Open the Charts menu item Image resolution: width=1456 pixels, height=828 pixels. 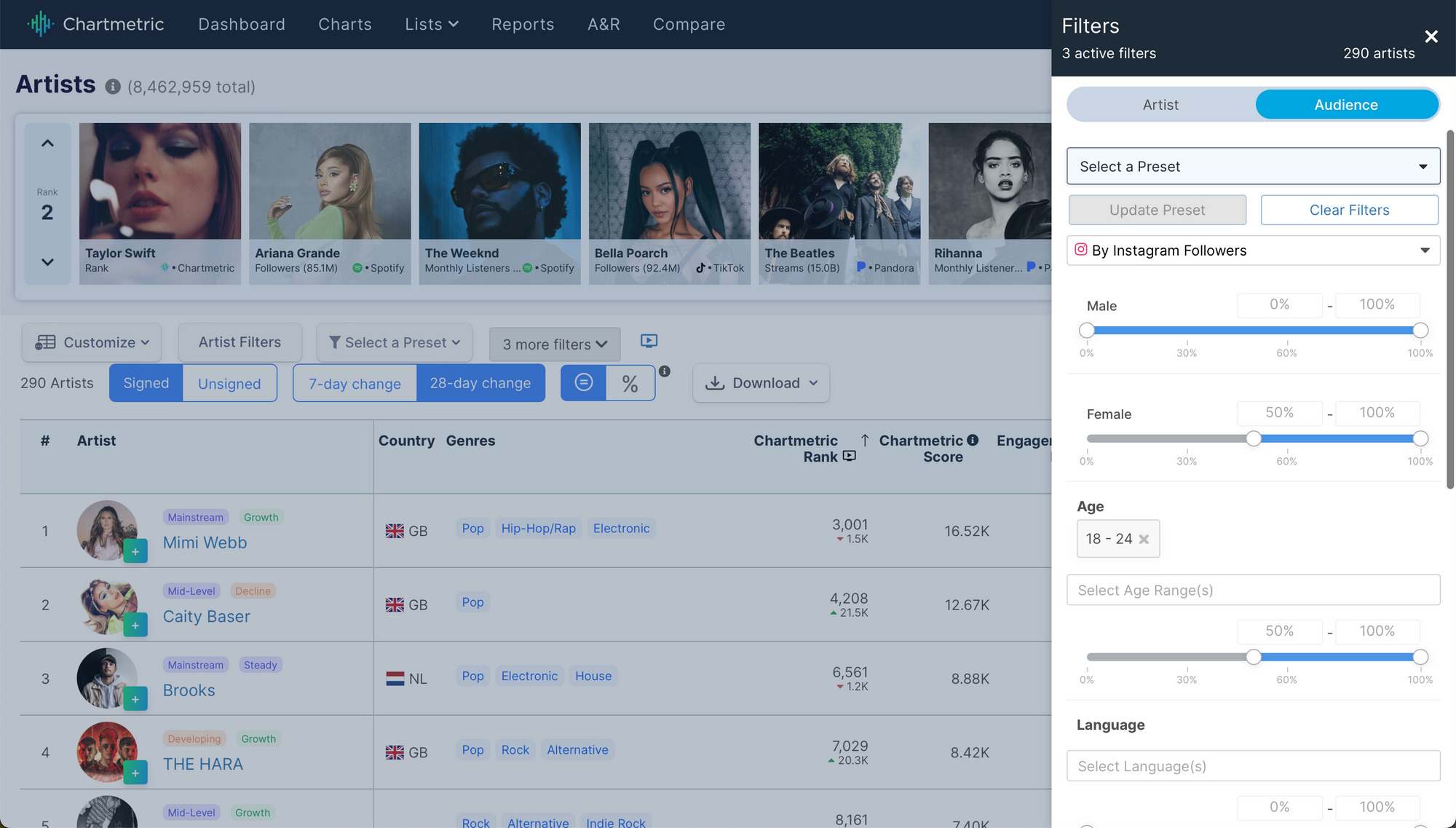pyautogui.click(x=345, y=24)
